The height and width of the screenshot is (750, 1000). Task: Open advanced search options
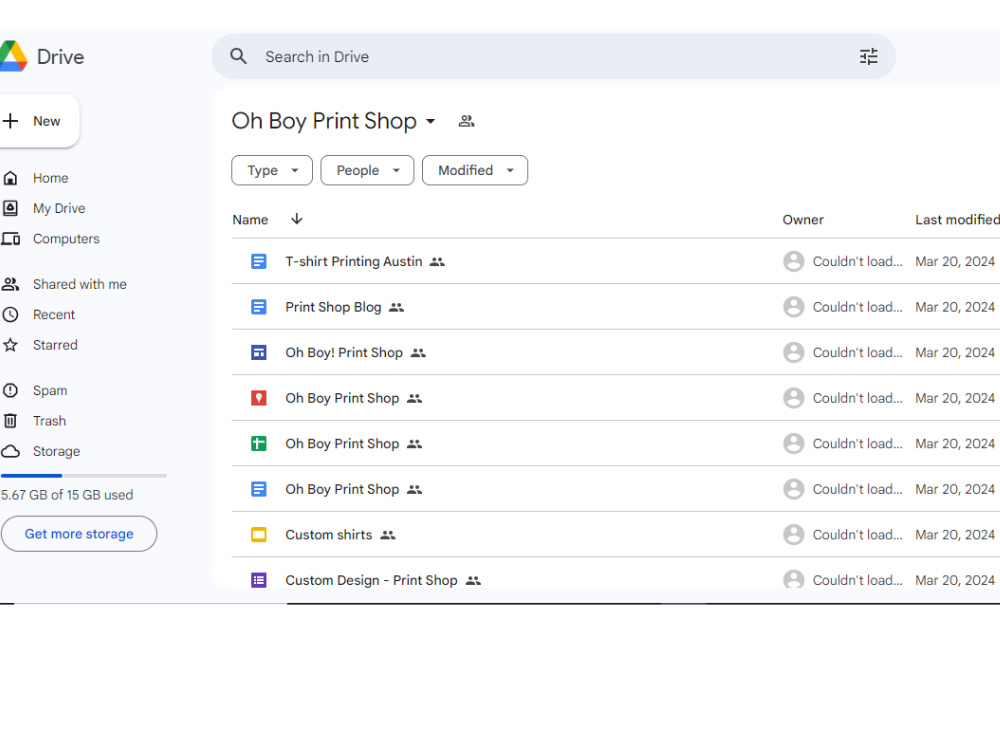tap(868, 56)
